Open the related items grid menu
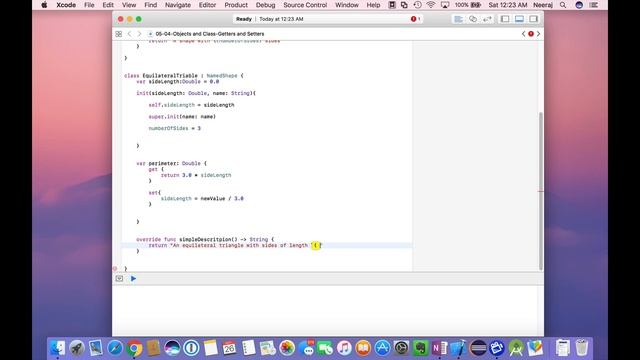 118,34
